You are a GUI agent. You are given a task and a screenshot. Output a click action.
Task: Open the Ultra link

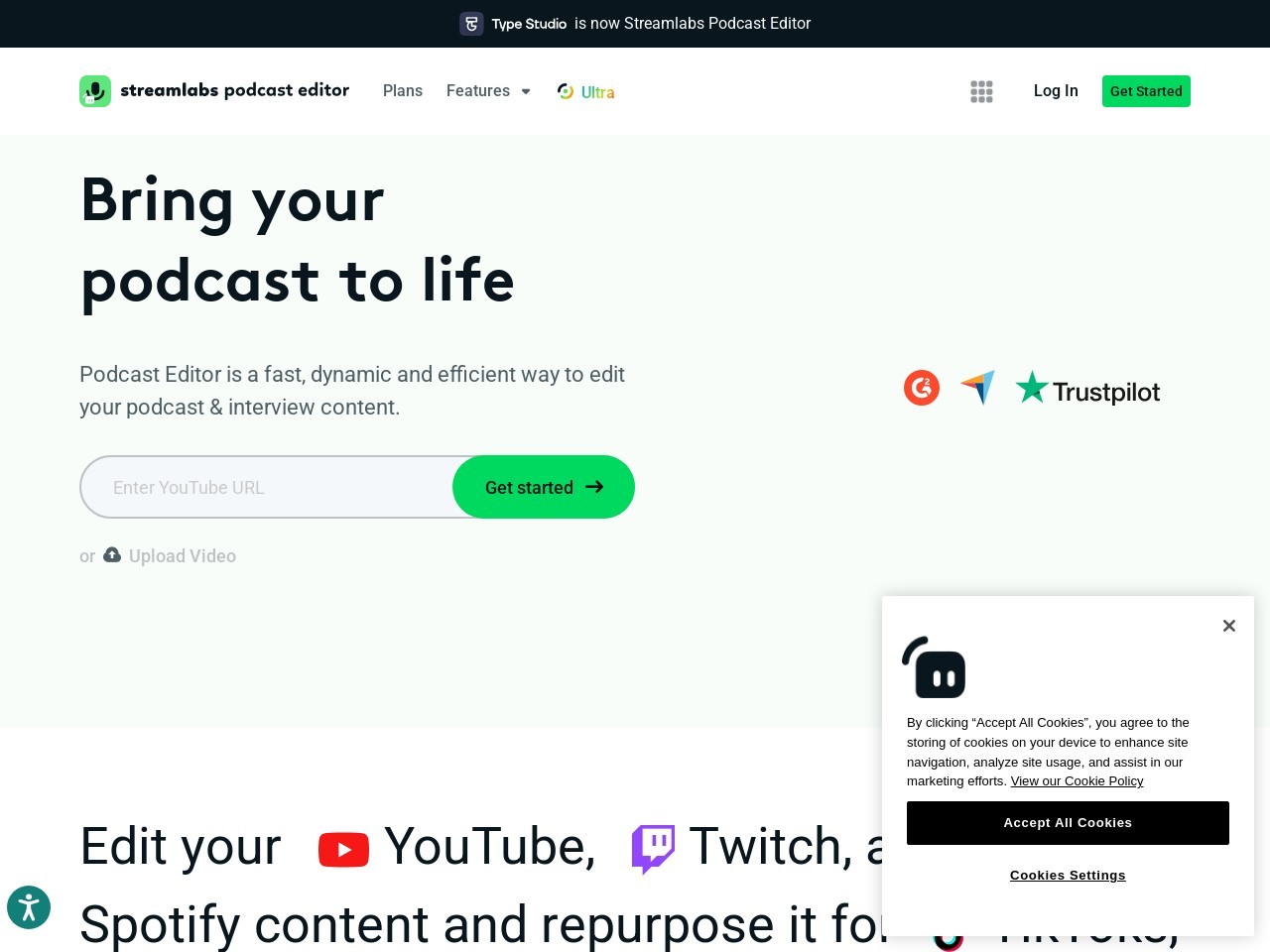586,91
